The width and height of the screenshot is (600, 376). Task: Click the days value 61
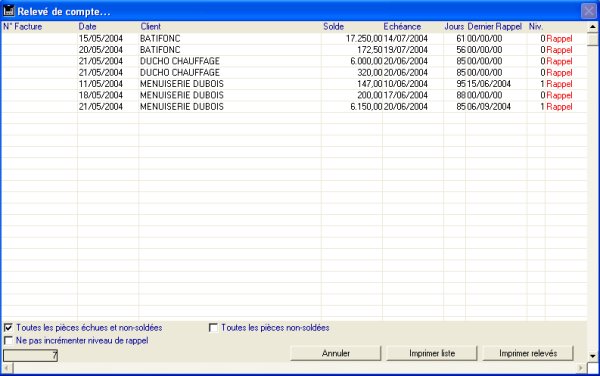pos(461,39)
